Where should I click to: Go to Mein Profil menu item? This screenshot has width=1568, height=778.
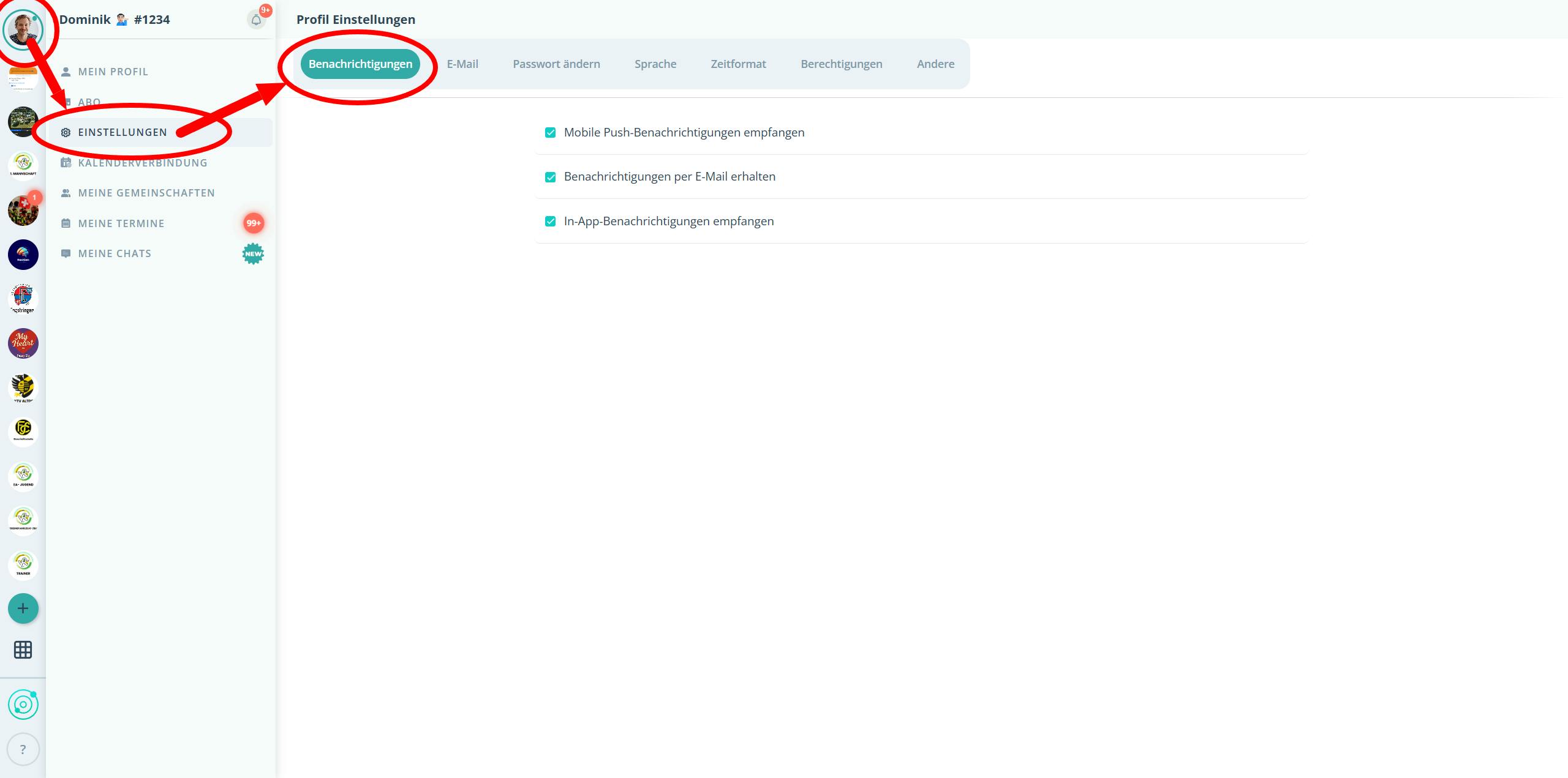pos(113,72)
